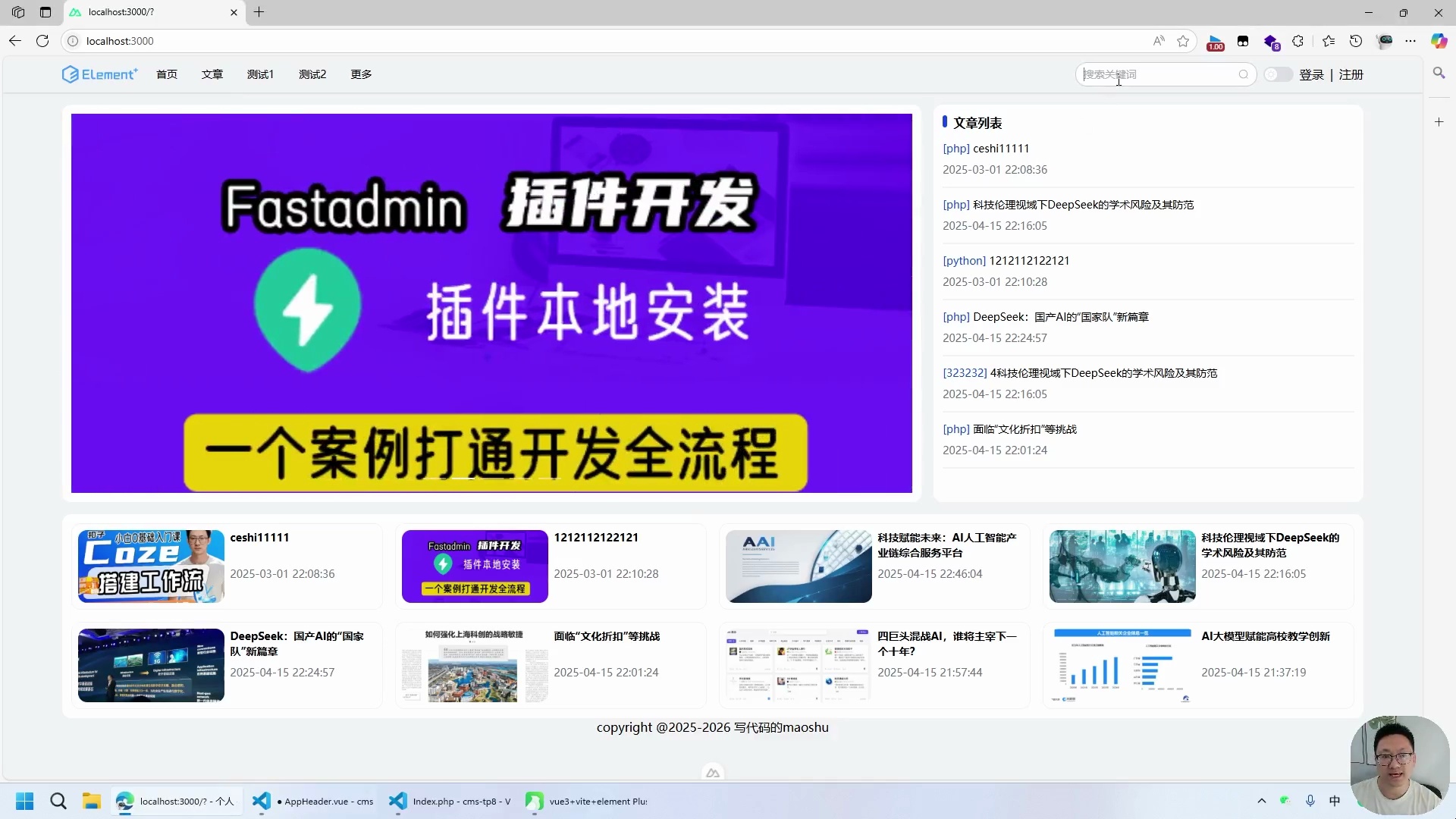Reload the page with the refresh icon
This screenshot has height=819, width=1456.
(42, 41)
